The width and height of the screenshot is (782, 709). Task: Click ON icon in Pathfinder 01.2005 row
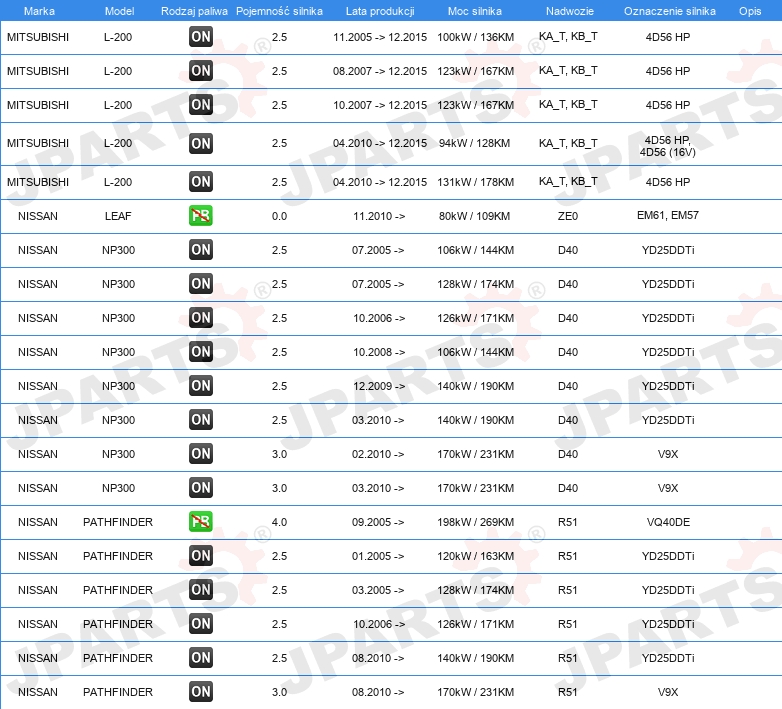click(200, 555)
